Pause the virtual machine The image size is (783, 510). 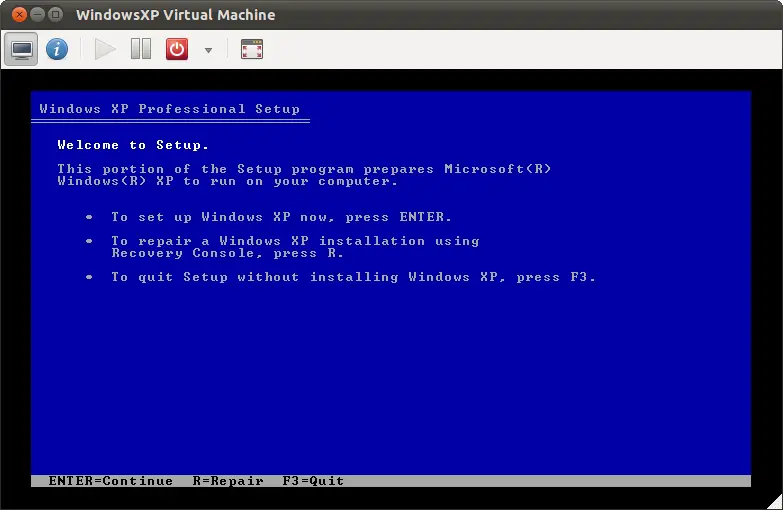pos(141,49)
